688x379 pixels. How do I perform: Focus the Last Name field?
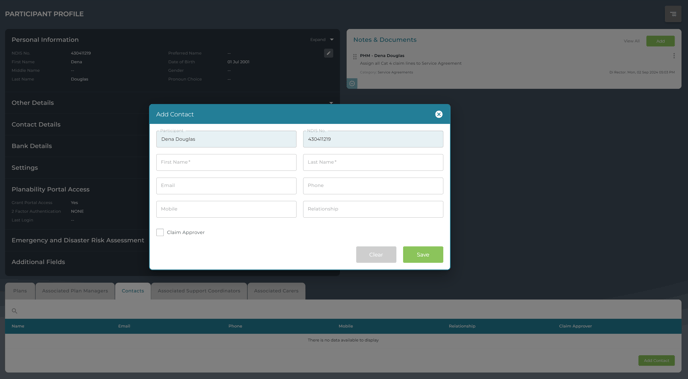373,162
